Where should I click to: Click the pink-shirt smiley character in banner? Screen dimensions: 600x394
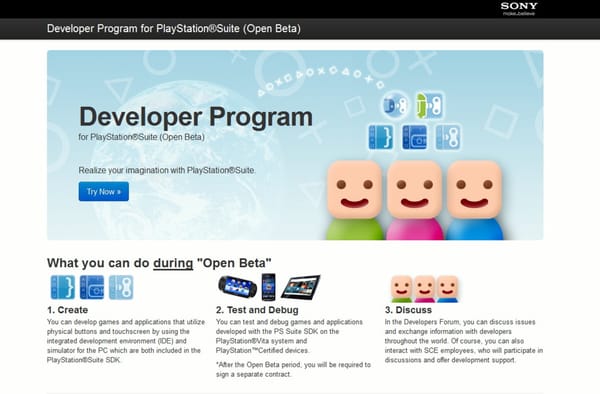pos(414,200)
